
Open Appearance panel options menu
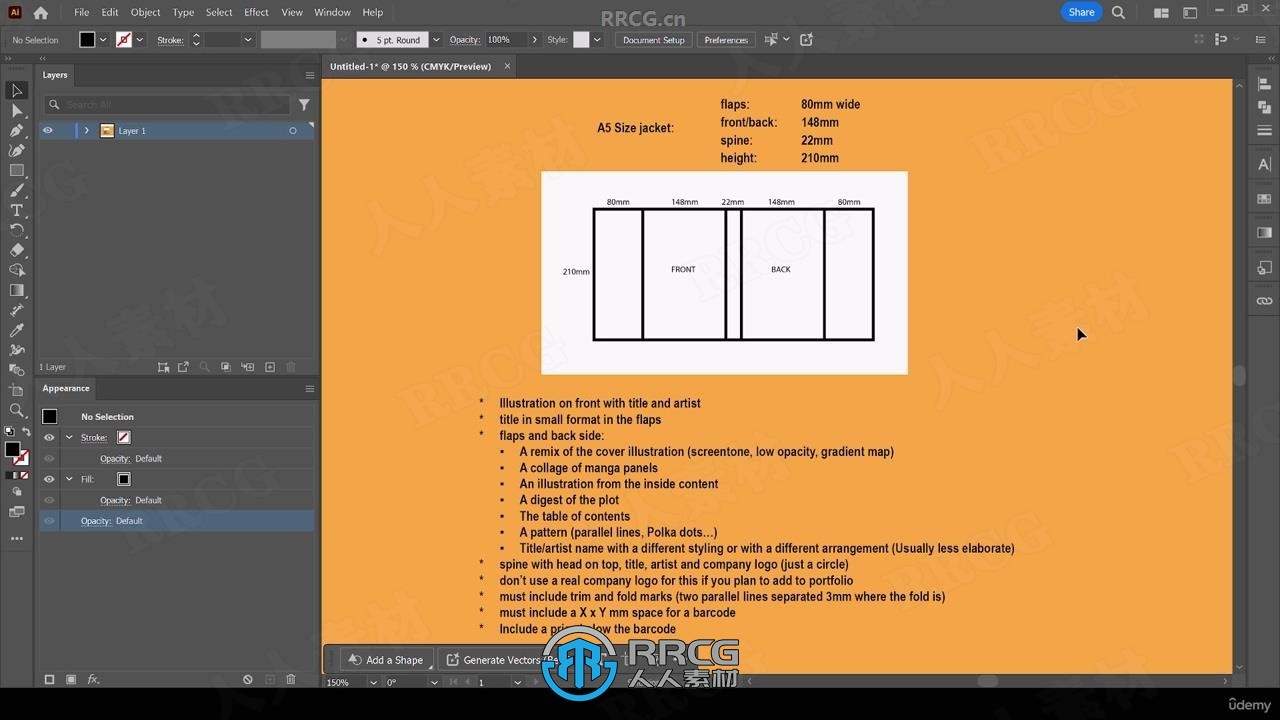309,388
